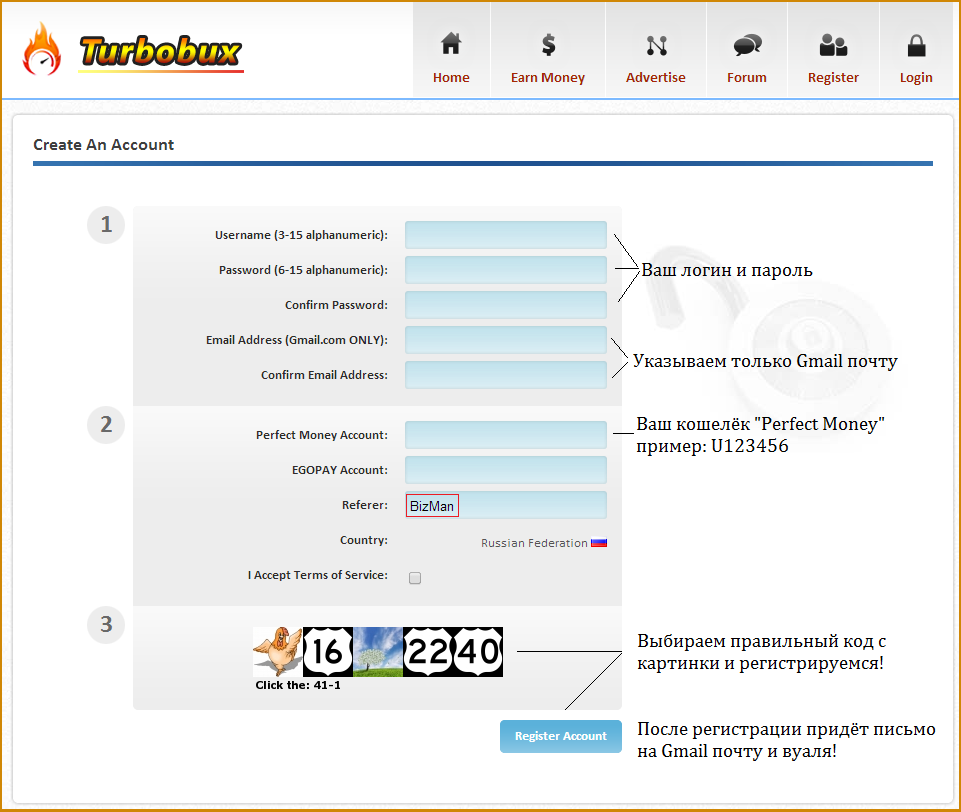Click the Login padlock icon

click(916, 45)
